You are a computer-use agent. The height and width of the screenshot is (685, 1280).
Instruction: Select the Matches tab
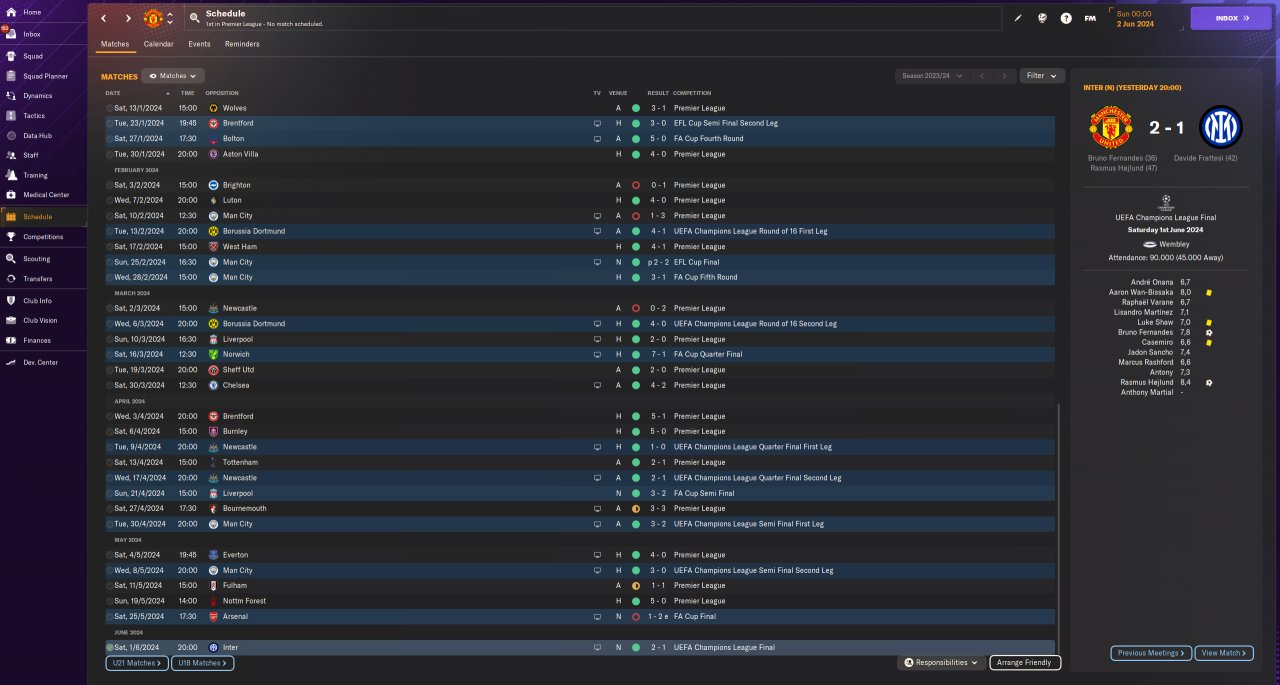click(x=115, y=44)
